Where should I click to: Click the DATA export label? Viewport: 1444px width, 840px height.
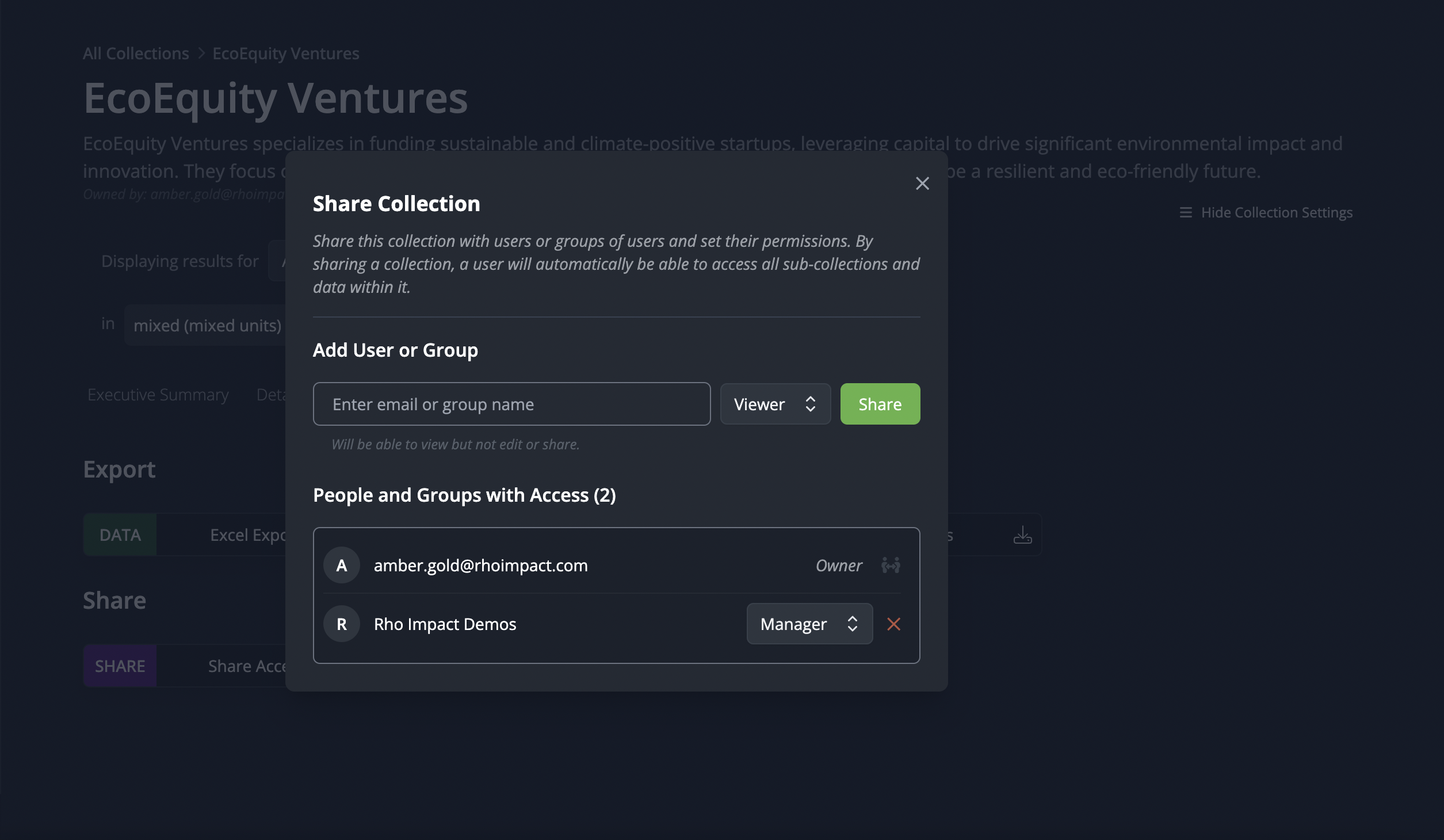[x=120, y=535]
